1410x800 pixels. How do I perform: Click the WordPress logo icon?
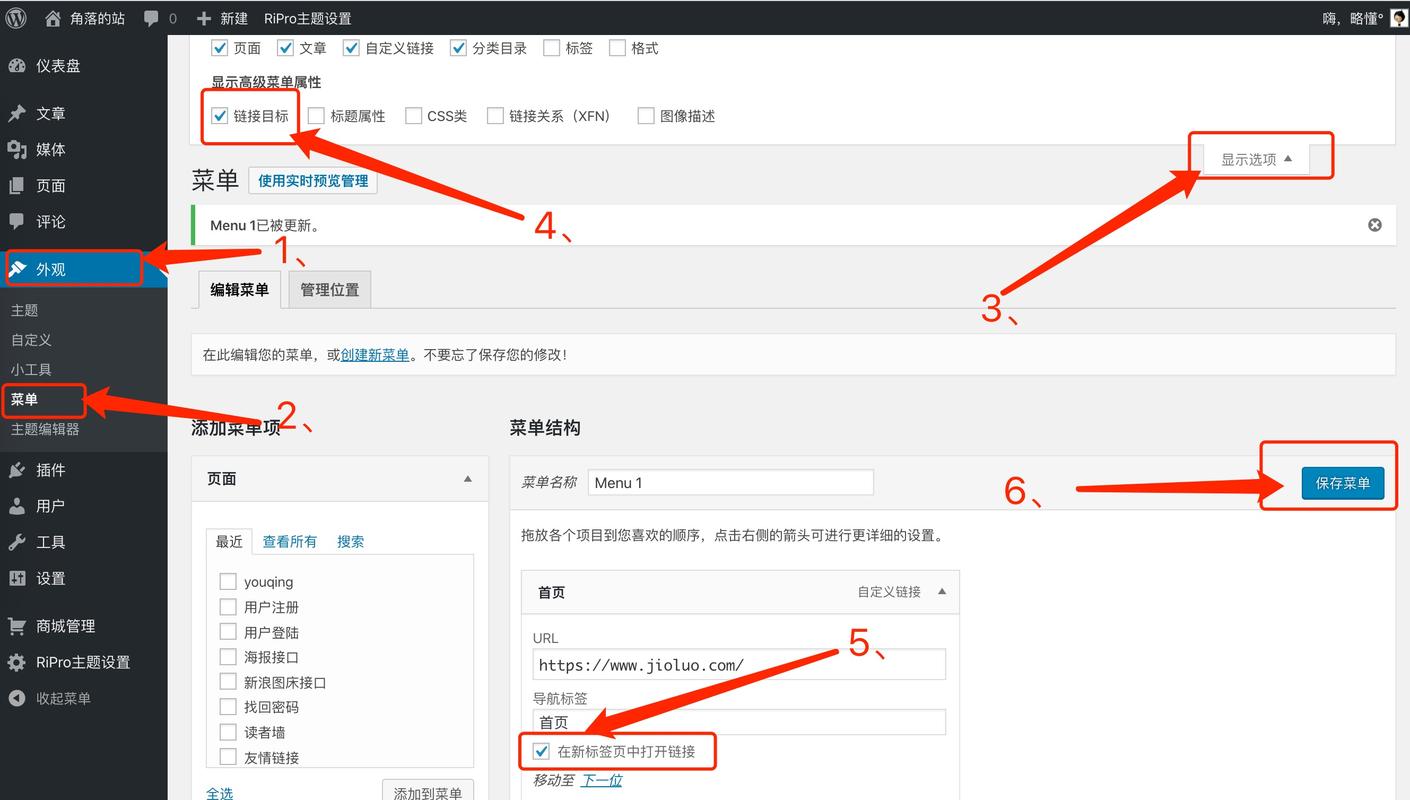pos(17,18)
